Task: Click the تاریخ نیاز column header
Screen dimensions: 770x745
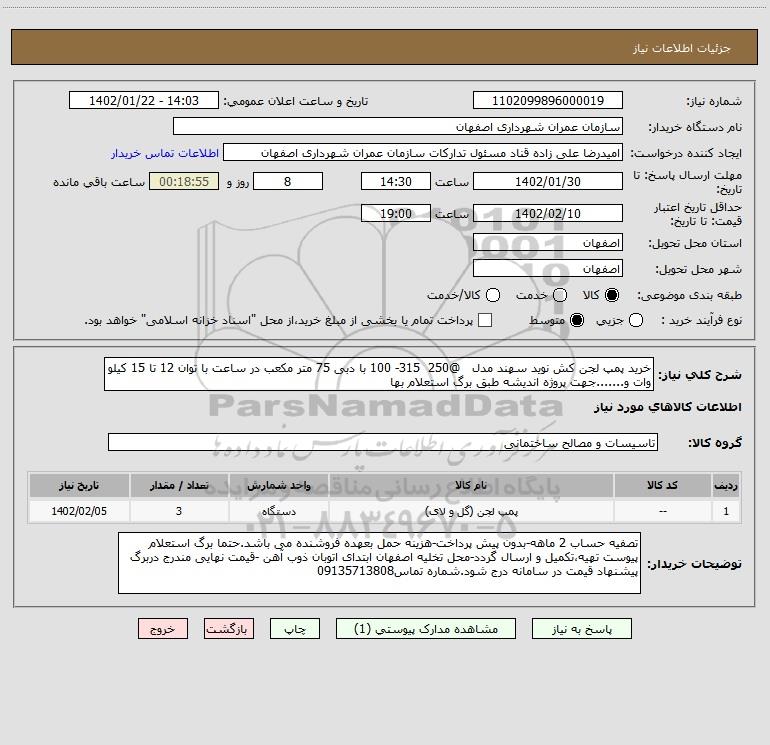Action: (79, 485)
